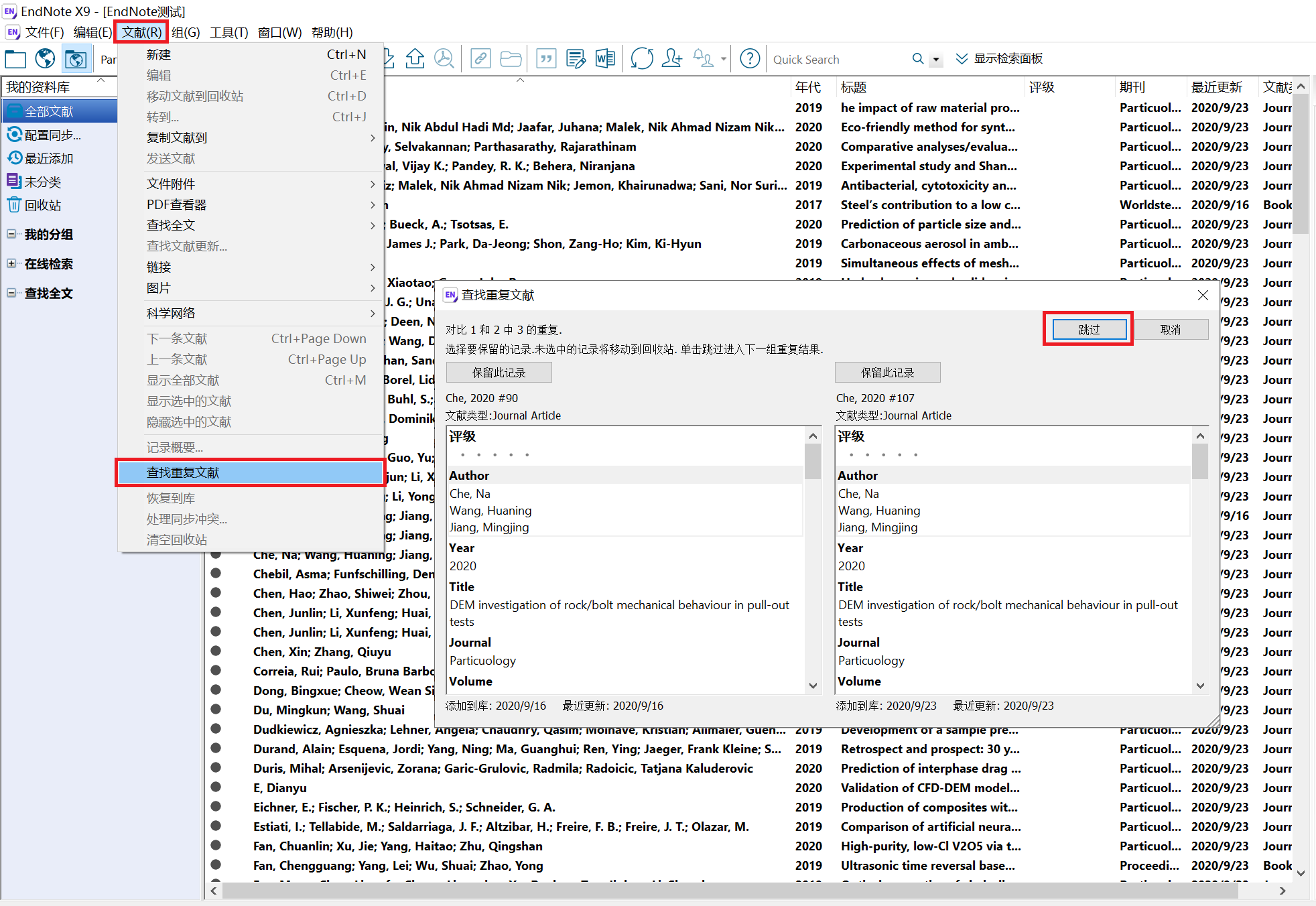Close the 查找重复文献 dialog

(1203, 296)
